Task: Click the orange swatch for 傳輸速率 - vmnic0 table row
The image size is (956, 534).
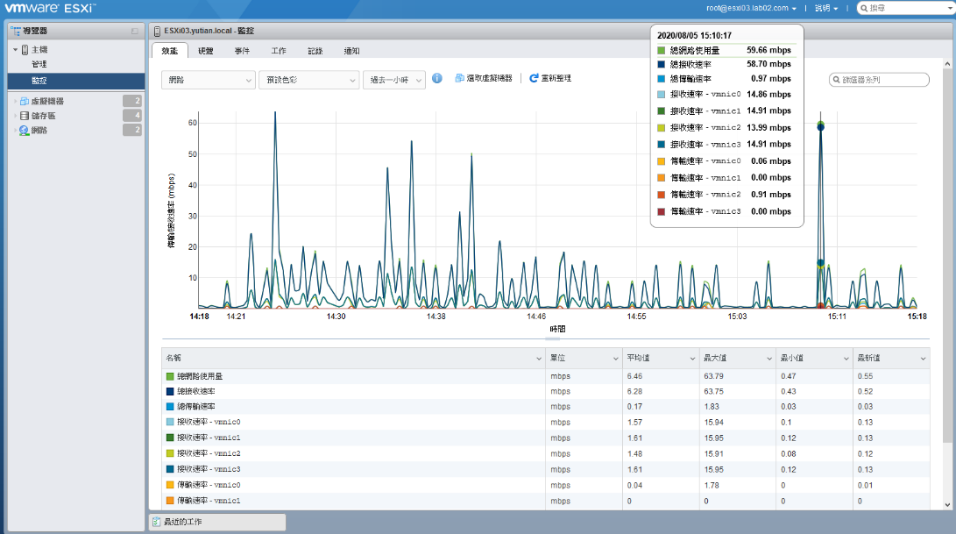Action: tap(170, 485)
